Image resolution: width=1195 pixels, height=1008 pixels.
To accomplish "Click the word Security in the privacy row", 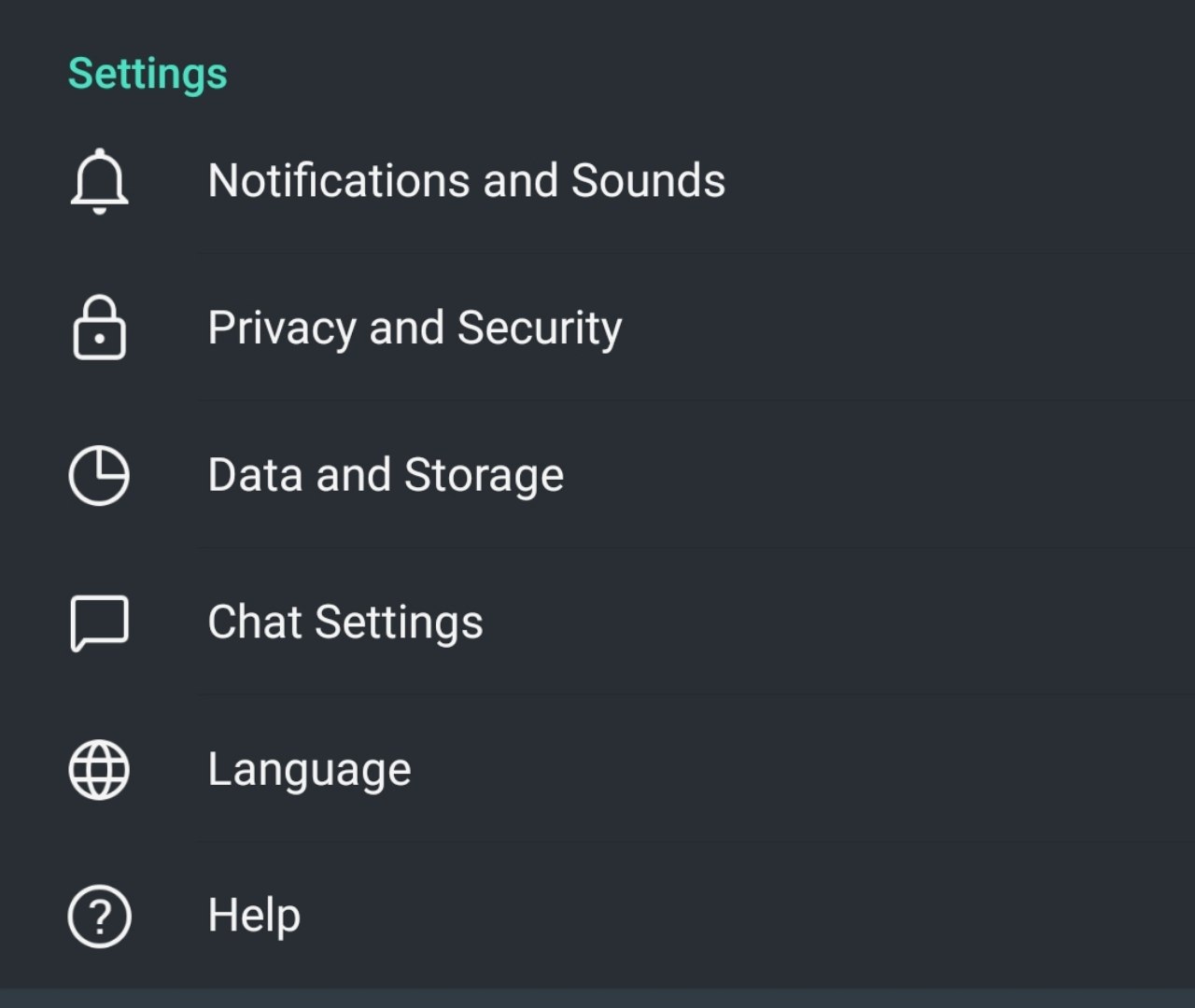I will pos(540,329).
